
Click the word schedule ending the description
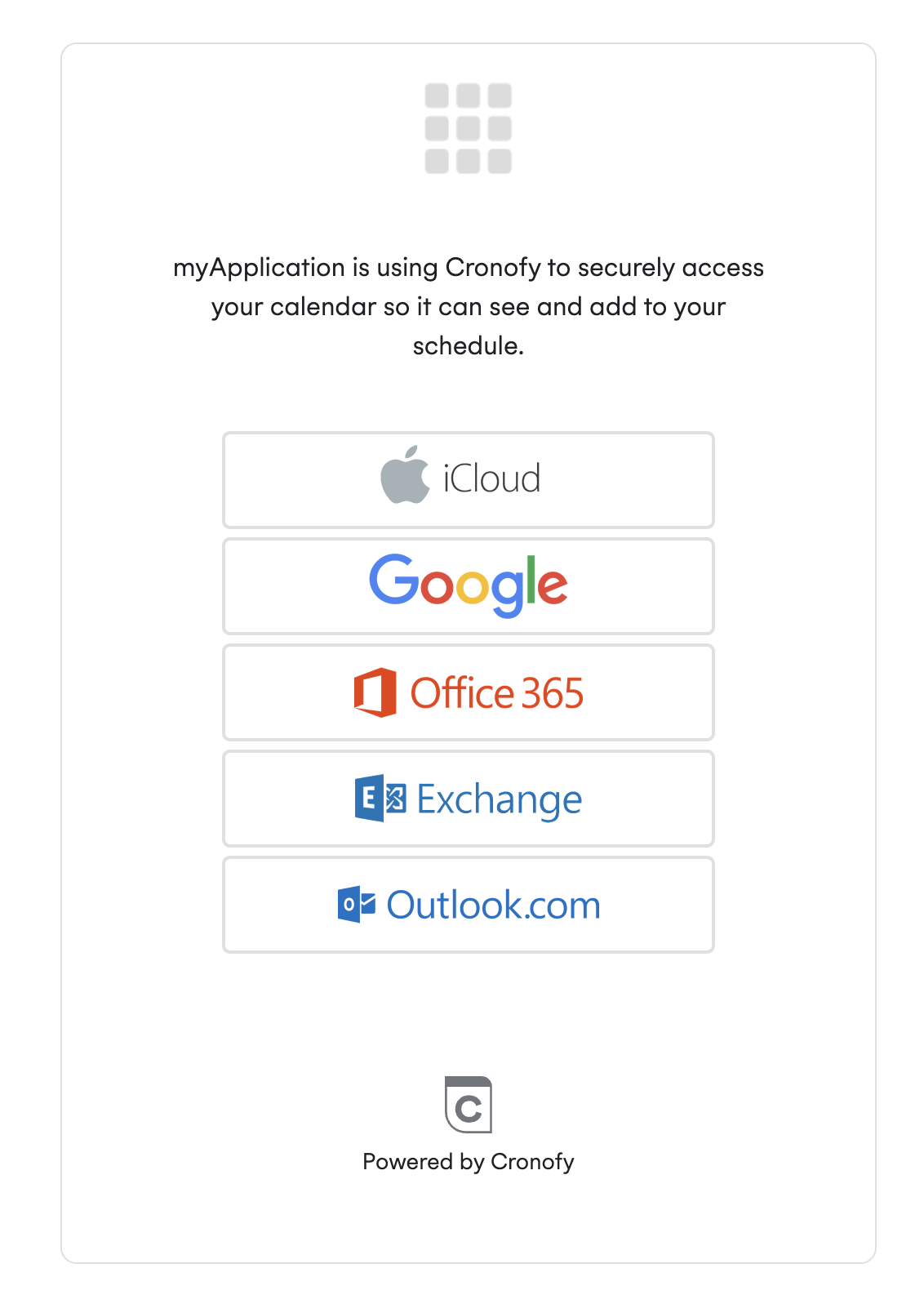tap(467, 346)
